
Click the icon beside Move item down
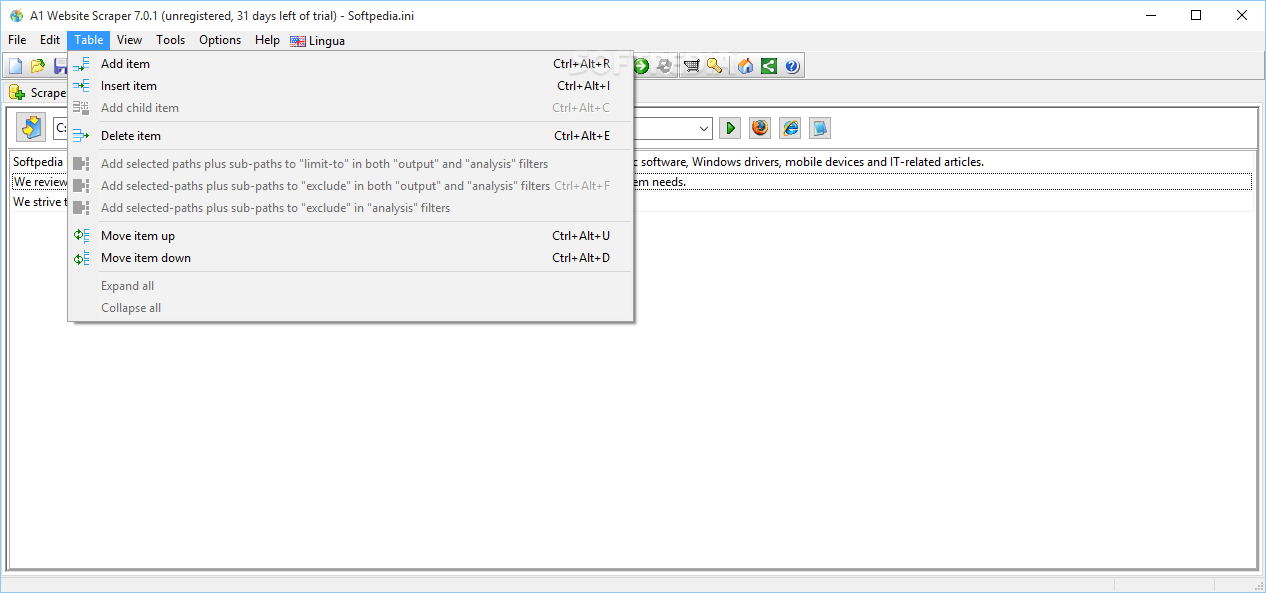point(82,258)
